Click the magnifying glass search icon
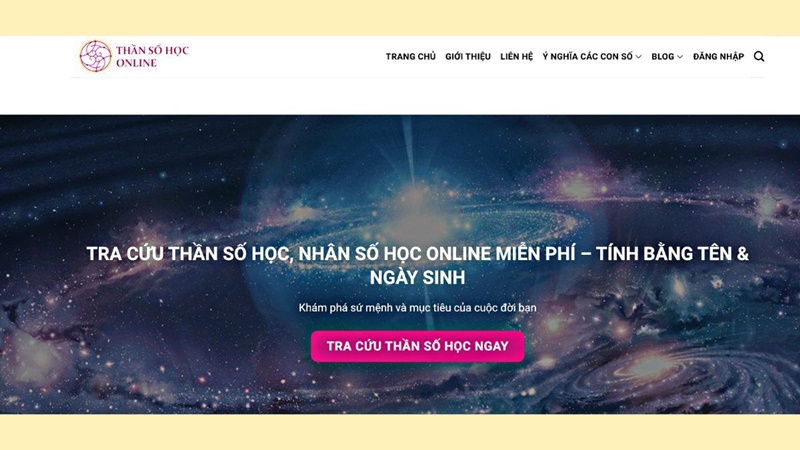Screen dimensions: 800x450 point(759,57)
